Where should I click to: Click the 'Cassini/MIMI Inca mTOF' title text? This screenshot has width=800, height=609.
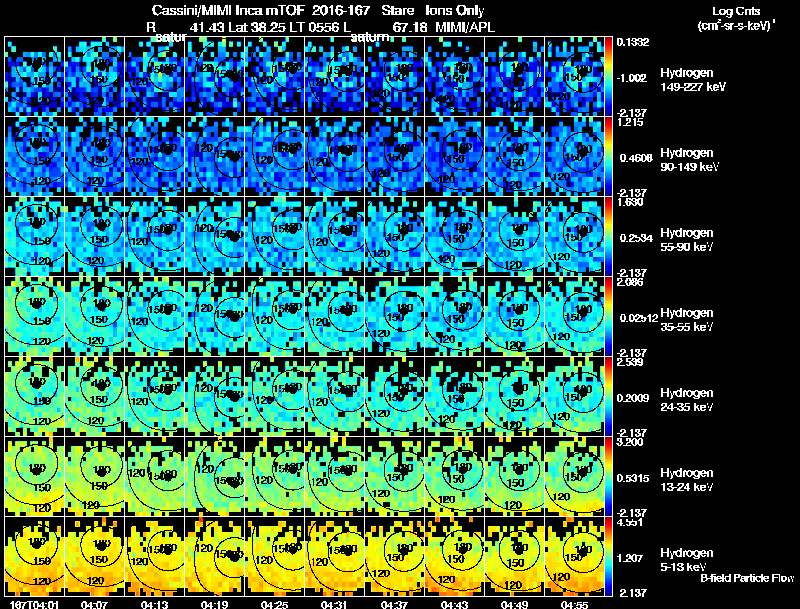tap(228, 10)
